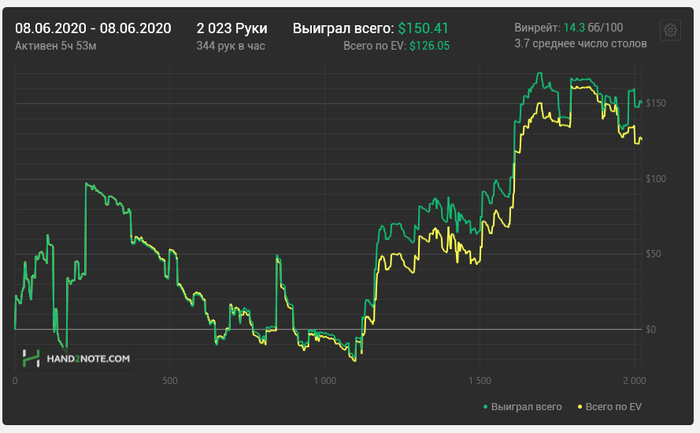Viewport: 700px width, 433px height.
Task: Click the yellow 'Всего по EV' legend dot
Action: (x=580, y=407)
